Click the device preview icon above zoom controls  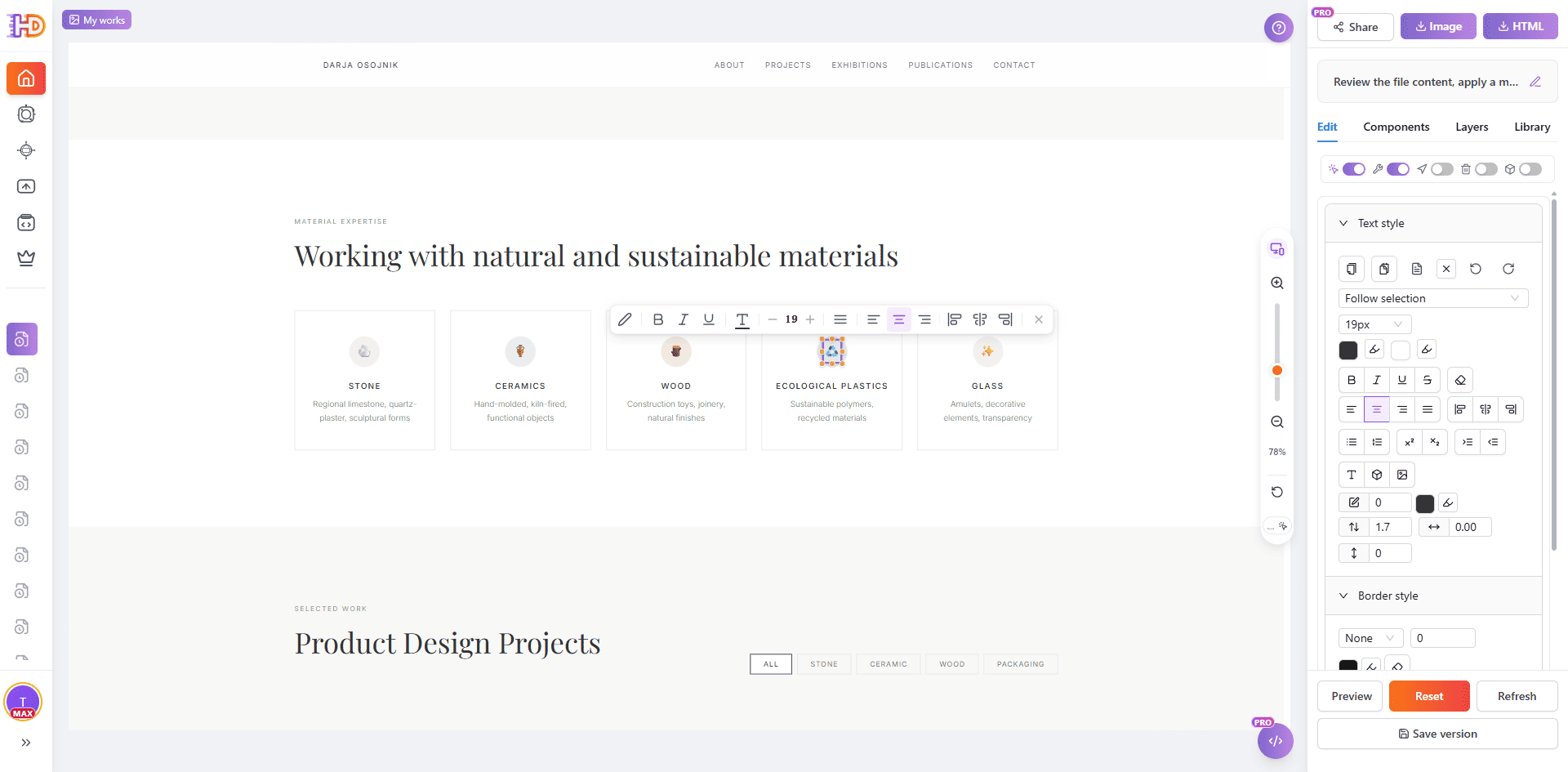(x=1277, y=249)
